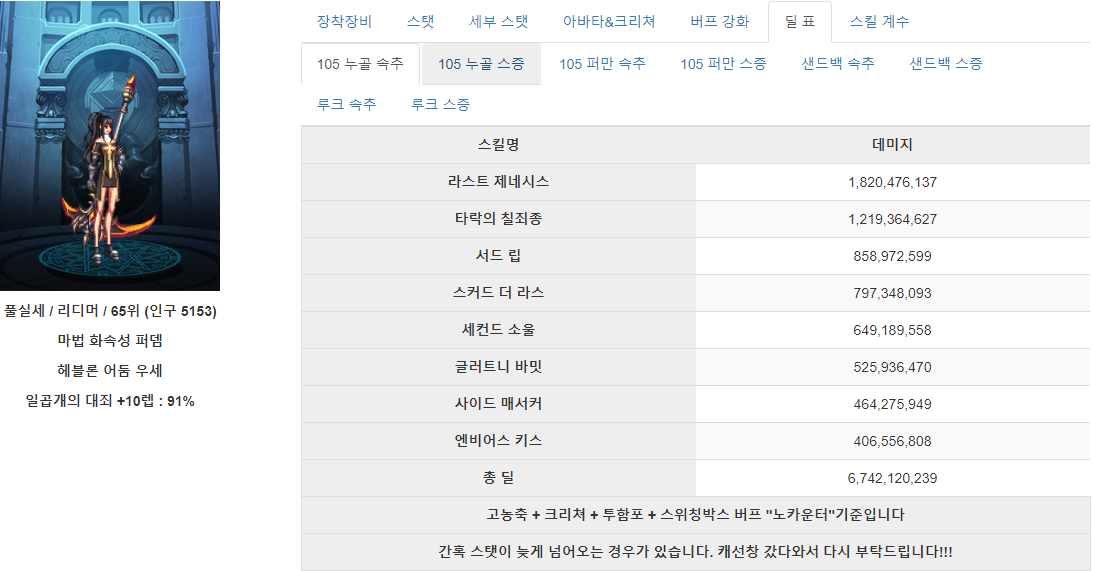The width and height of the screenshot is (1093, 571).
Task: Click damage value 1,820,476,137
Action: (892, 183)
